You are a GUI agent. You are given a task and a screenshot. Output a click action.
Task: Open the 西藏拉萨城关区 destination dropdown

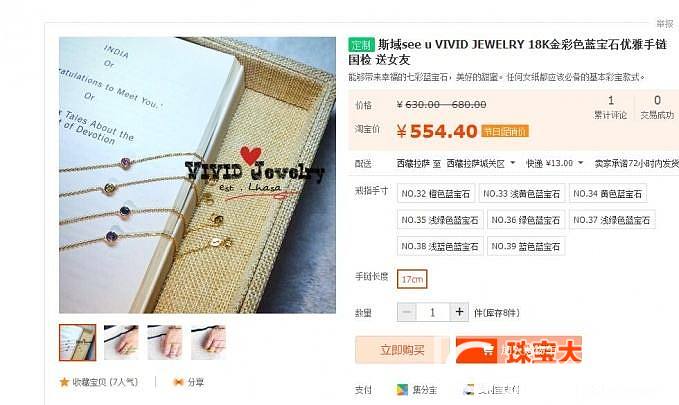pos(481,163)
